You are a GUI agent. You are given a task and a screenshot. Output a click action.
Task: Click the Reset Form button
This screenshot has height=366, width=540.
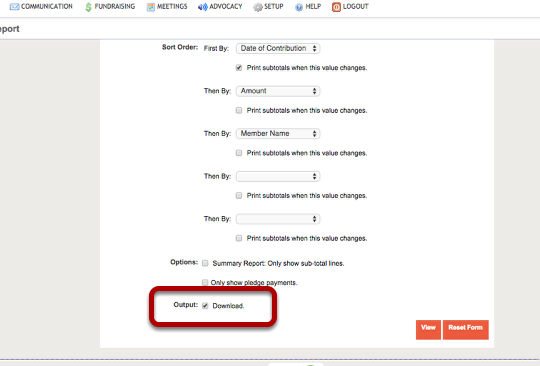(466, 330)
